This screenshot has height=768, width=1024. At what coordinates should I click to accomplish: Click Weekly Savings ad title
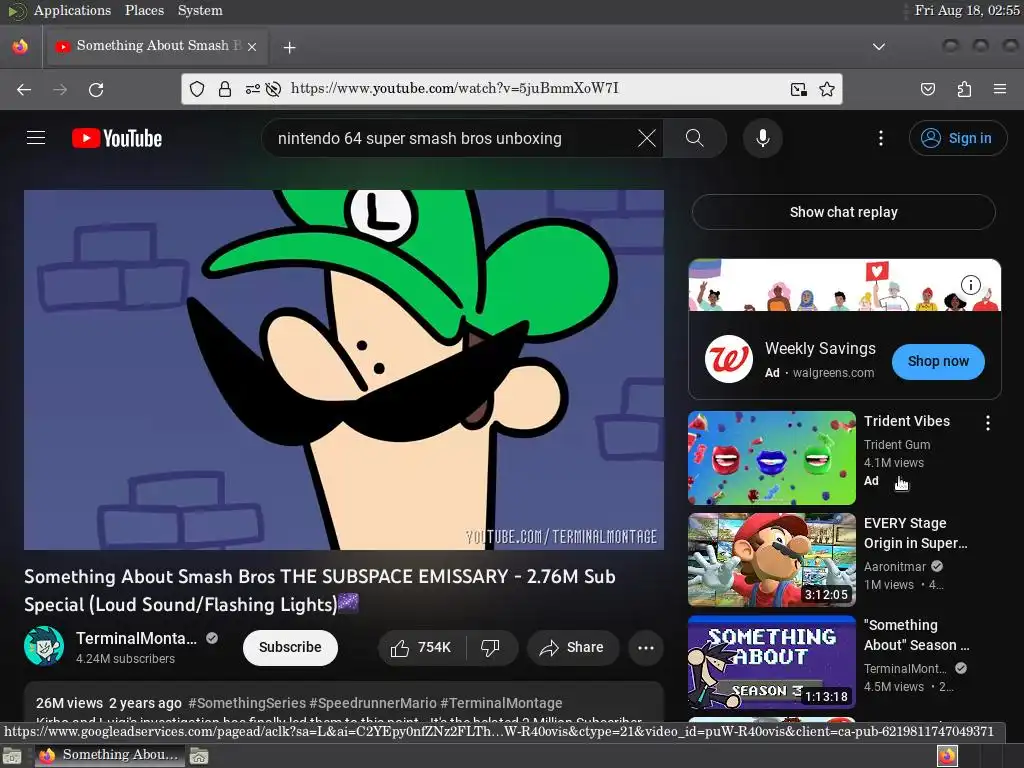click(820, 348)
